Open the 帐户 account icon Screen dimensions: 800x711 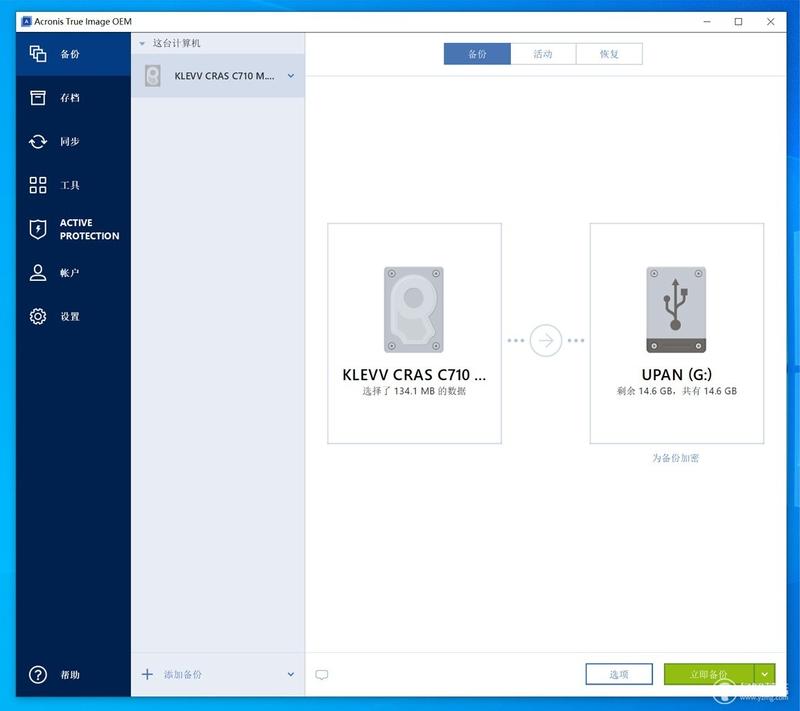click(x=38, y=273)
